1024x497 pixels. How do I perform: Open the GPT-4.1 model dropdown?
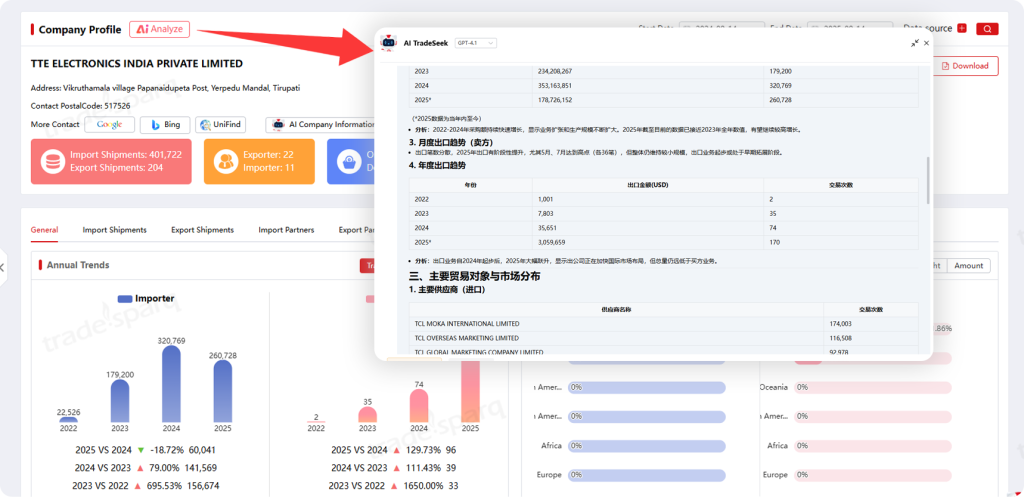point(475,43)
